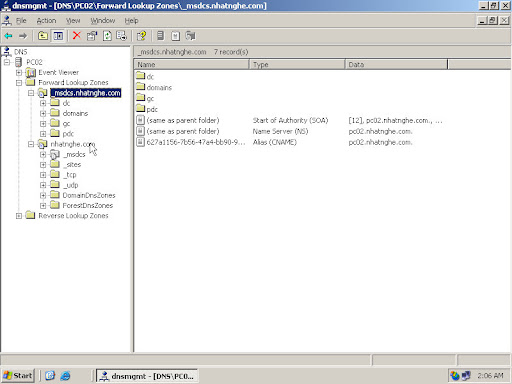Click the dnsmgmt taskbar button
512x384 pixels.
click(x=147, y=376)
